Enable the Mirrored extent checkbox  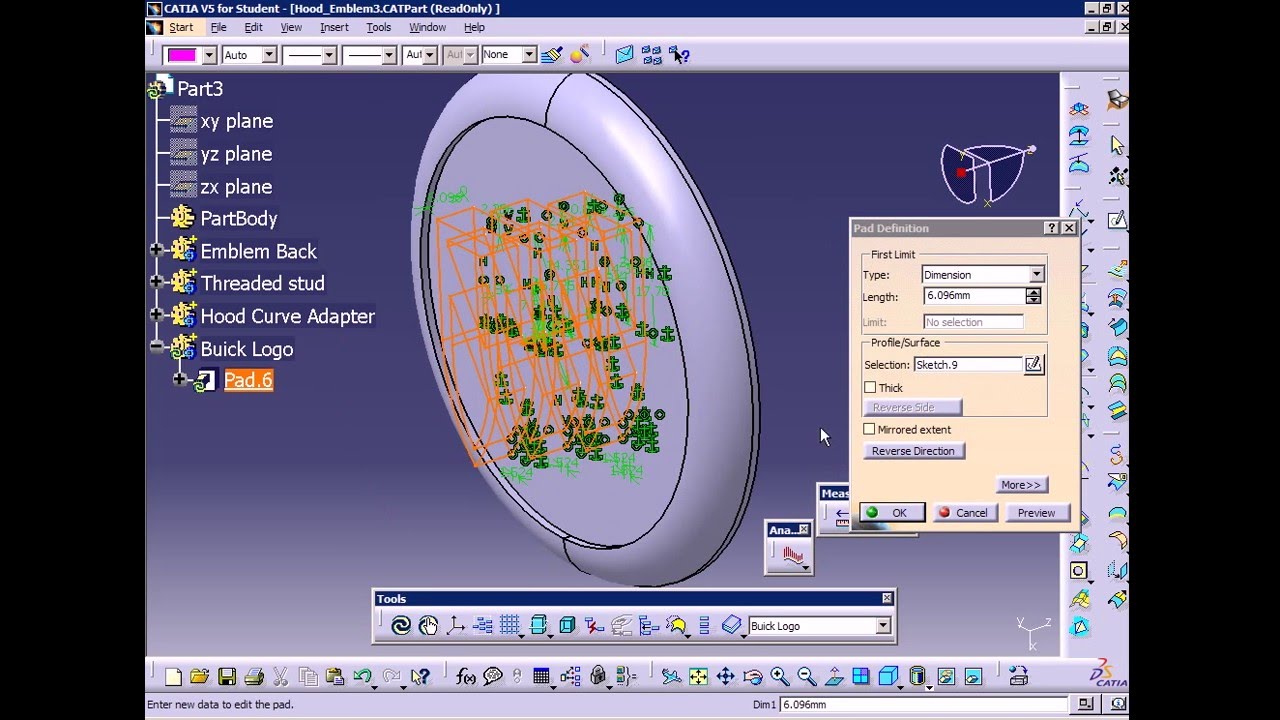pyautogui.click(x=869, y=429)
